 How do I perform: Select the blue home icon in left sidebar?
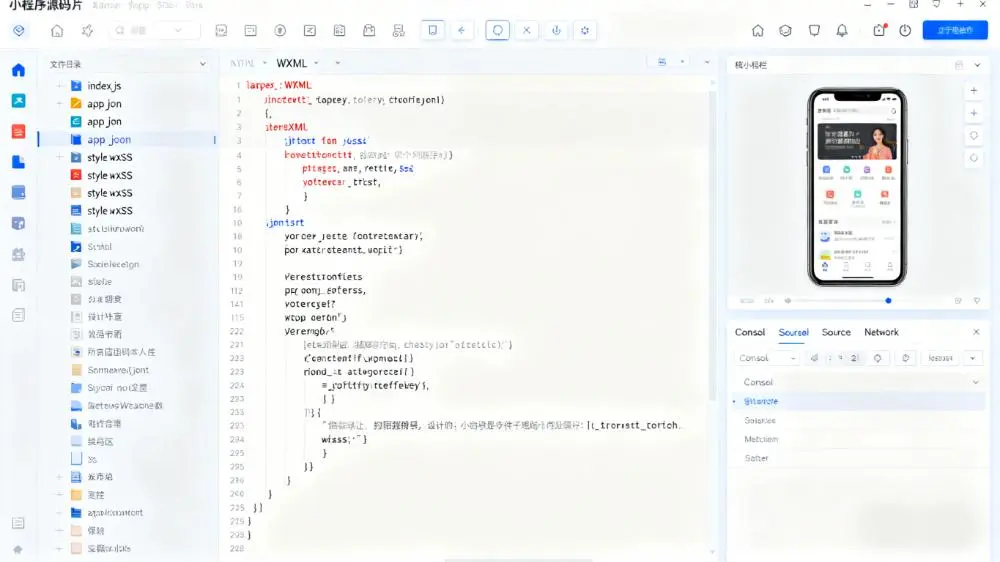pos(18,70)
